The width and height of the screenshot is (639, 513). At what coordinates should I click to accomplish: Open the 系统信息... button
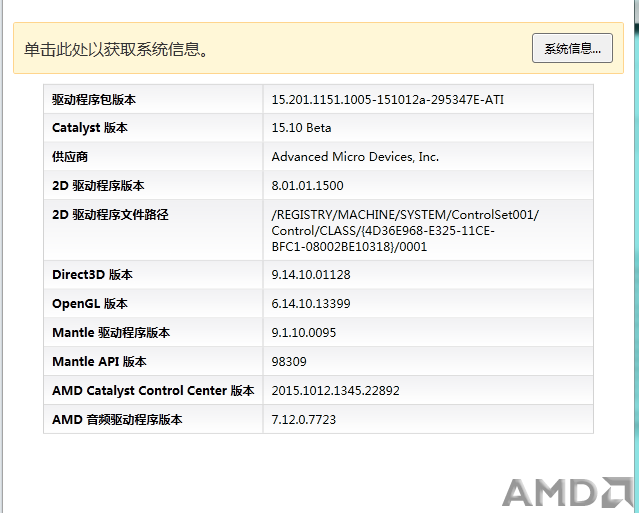572,48
